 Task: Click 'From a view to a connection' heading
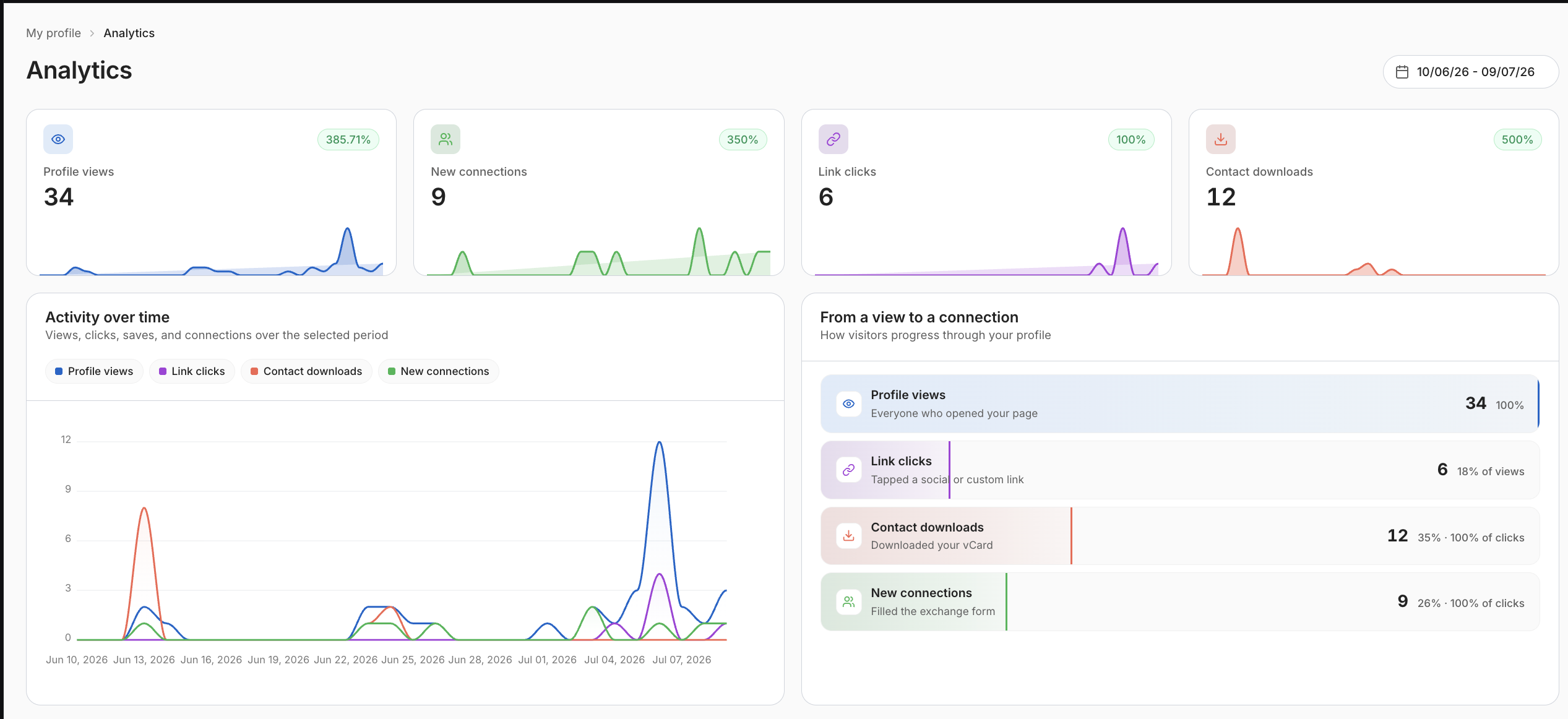(920, 317)
